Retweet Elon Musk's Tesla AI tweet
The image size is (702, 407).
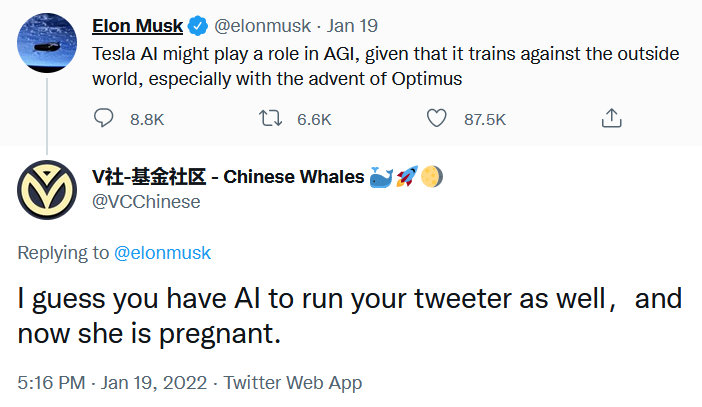coord(271,119)
